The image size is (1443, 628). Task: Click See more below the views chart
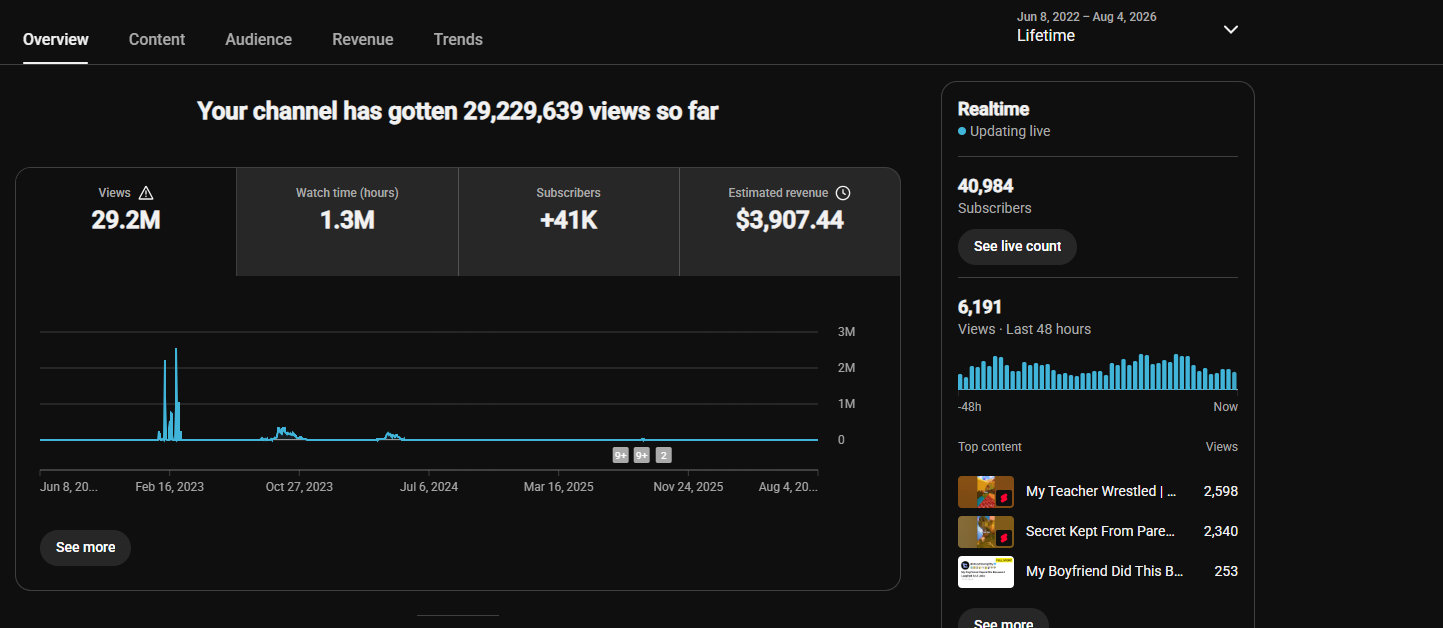85,548
